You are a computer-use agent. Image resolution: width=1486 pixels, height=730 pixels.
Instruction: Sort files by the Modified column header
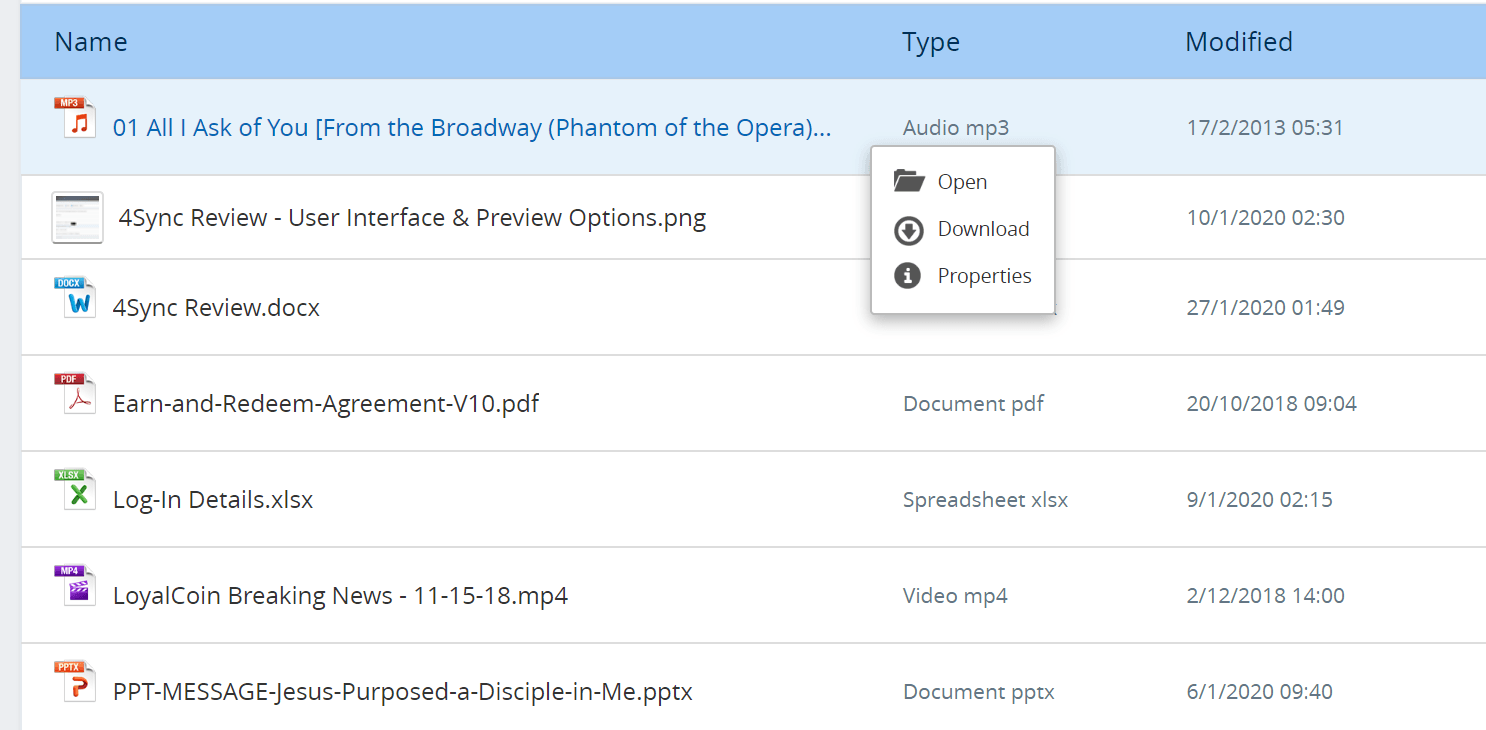(1239, 42)
